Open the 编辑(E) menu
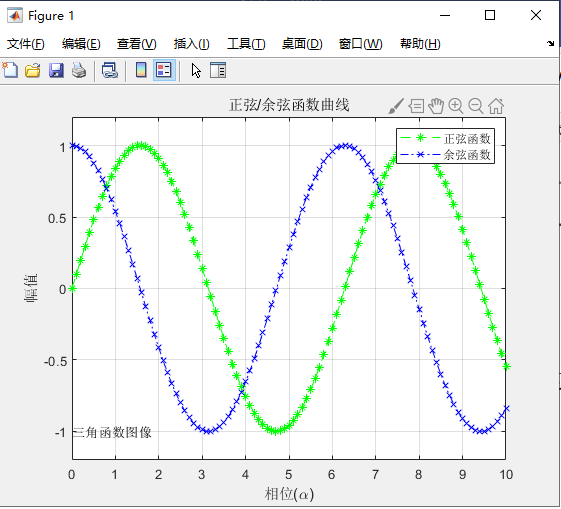Viewport: 561px width, 509px height. coord(81,44)
